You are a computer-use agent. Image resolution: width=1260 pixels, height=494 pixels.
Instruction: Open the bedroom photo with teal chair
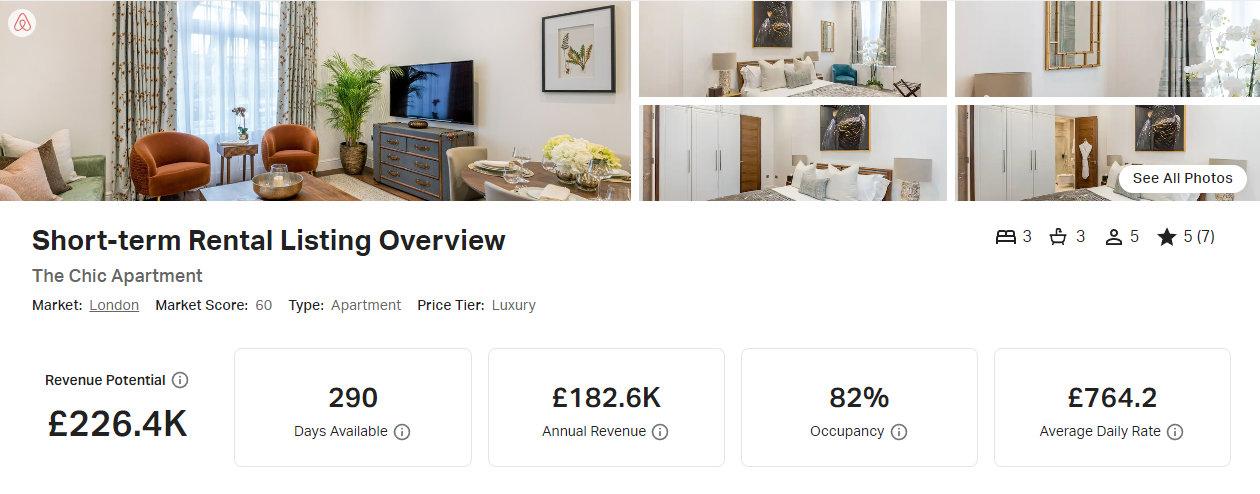click(793, 48)
